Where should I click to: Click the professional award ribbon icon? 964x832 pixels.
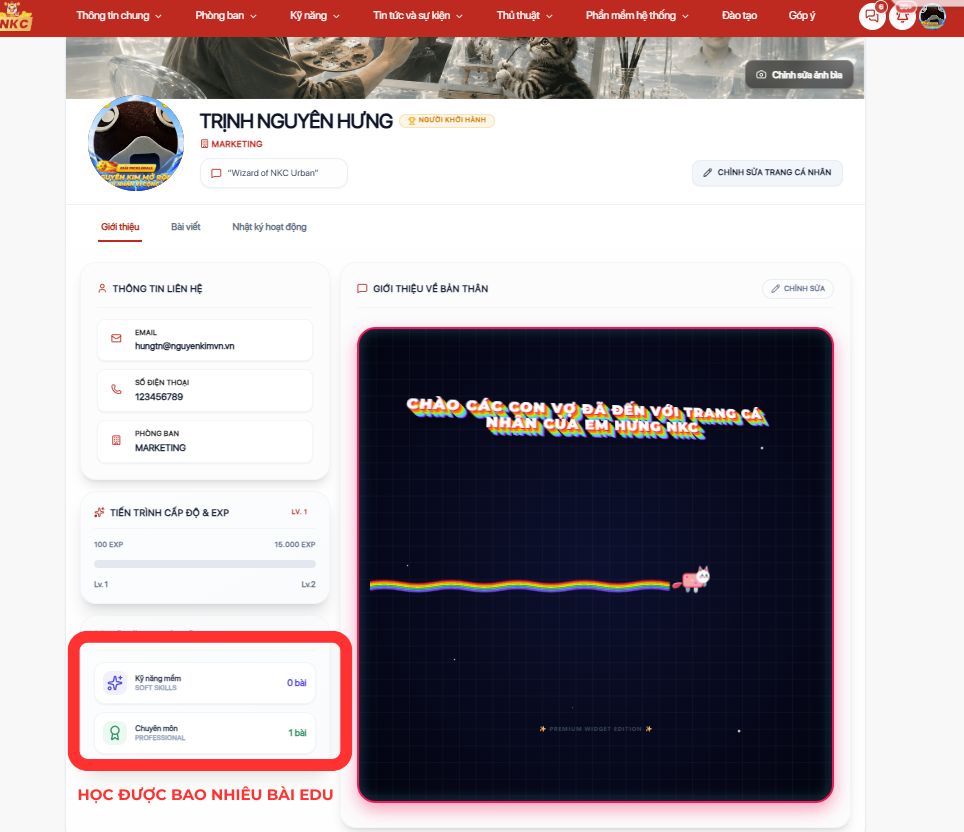pyautogui.click(x=115, y=732)
